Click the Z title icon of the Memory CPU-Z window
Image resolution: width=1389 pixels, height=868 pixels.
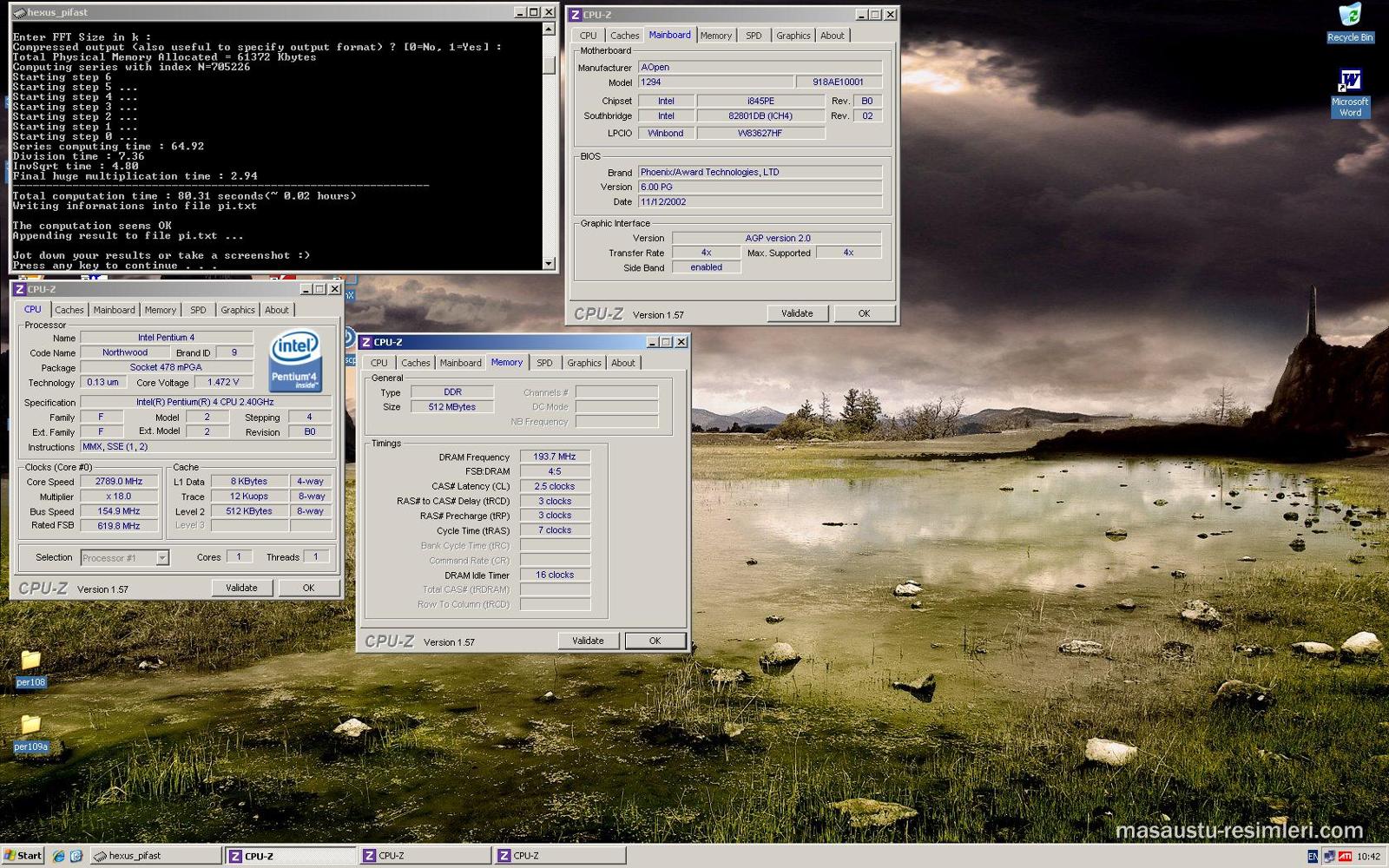point(365,342)
